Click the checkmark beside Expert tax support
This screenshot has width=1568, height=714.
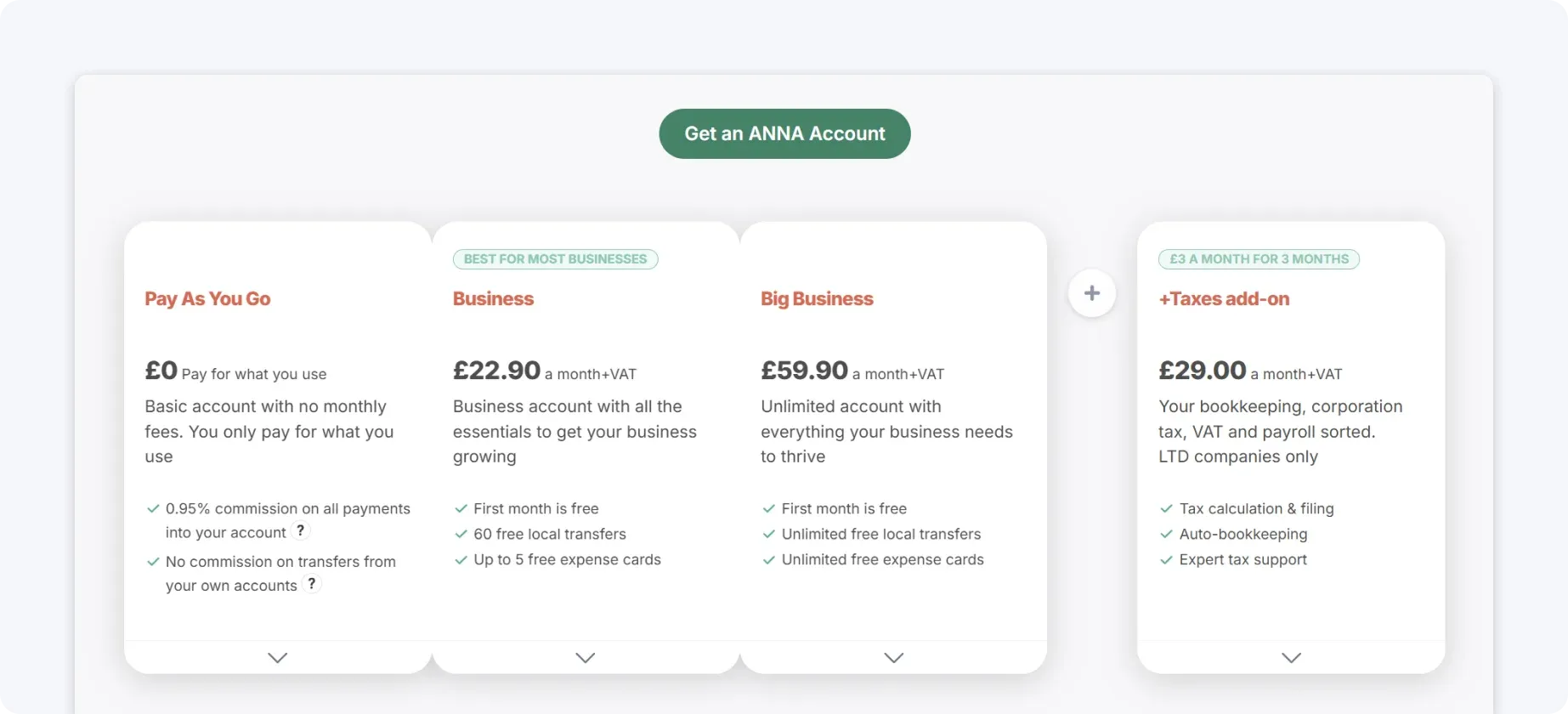pos(1164,559)
